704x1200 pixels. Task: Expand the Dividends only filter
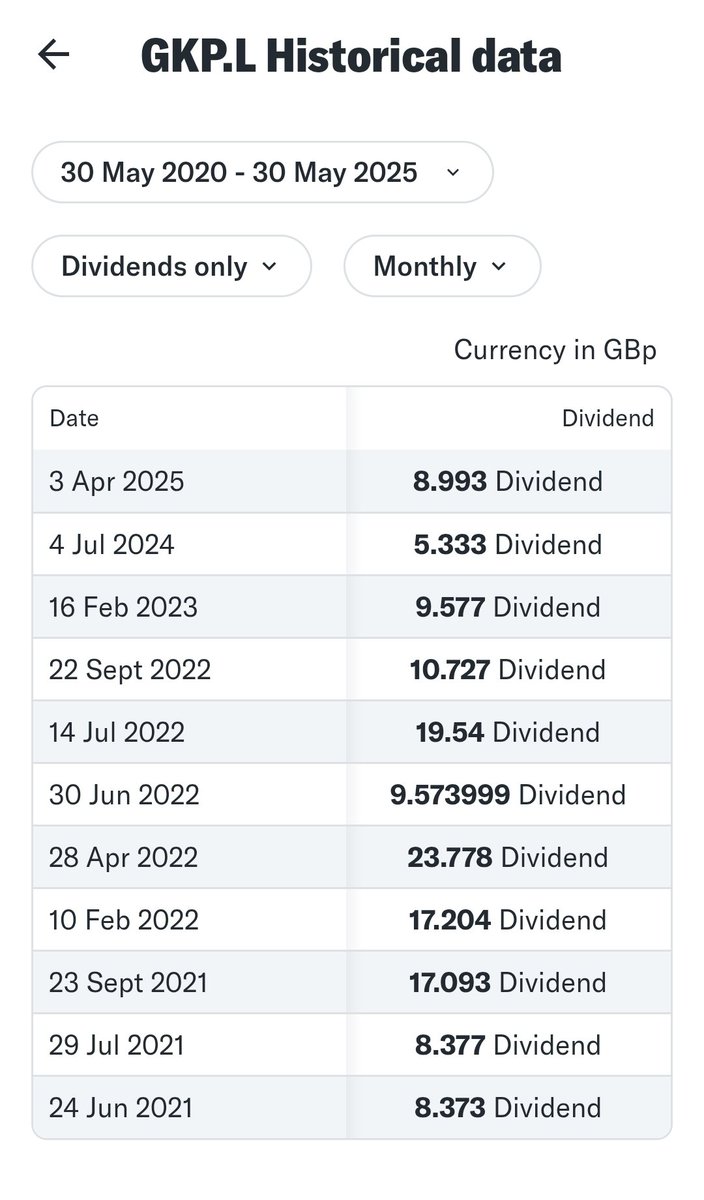[x=172, y=266]
